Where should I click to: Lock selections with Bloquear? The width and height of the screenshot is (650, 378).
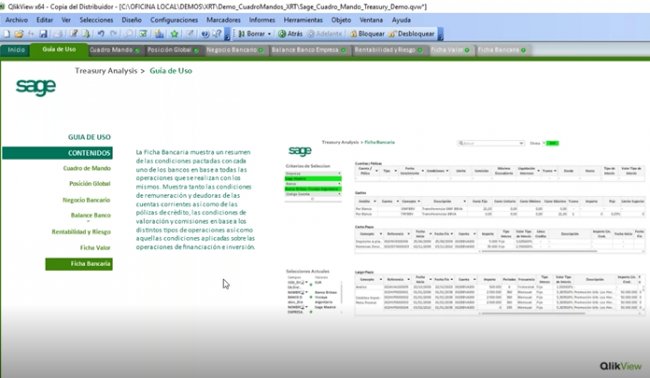367,34
